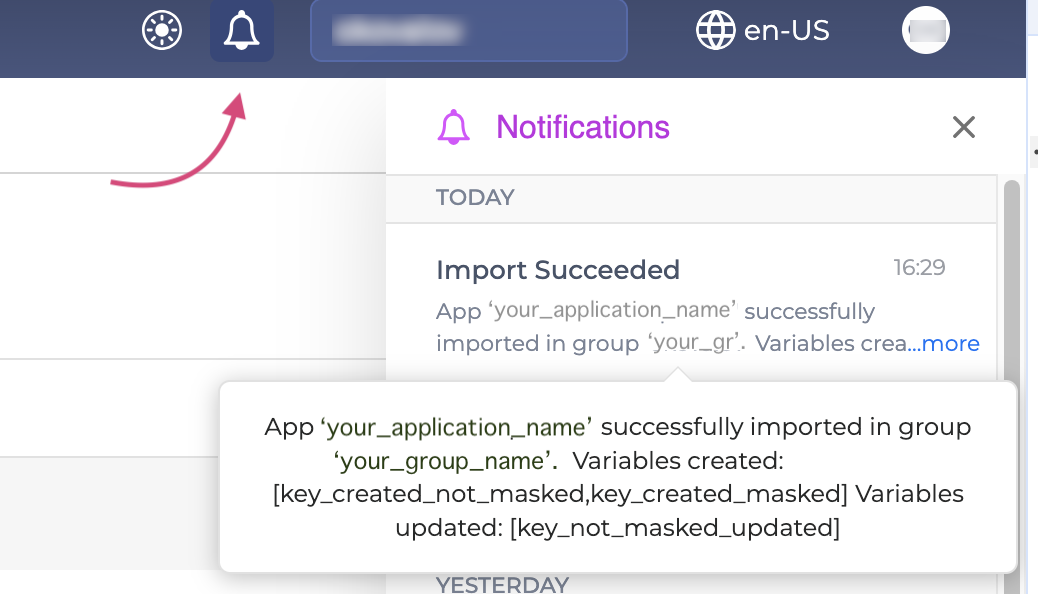Open the Import Succeeded notification
The image size is (1038, 594).
click(557, 269)
